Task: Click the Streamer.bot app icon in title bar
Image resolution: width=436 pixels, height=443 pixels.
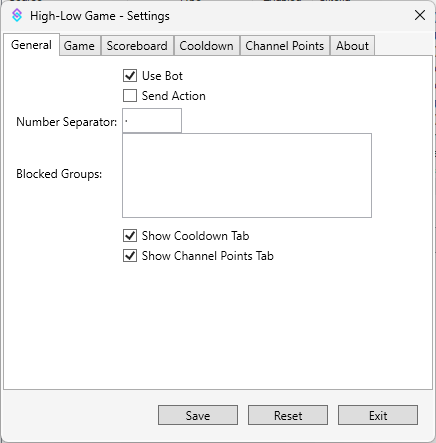Action: click(x=17, y=15)
